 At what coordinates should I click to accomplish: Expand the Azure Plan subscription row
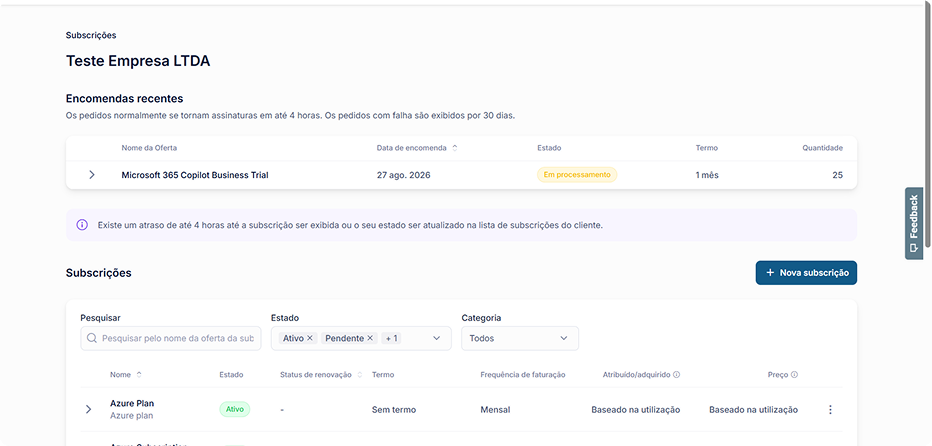(x=89, y=409)
